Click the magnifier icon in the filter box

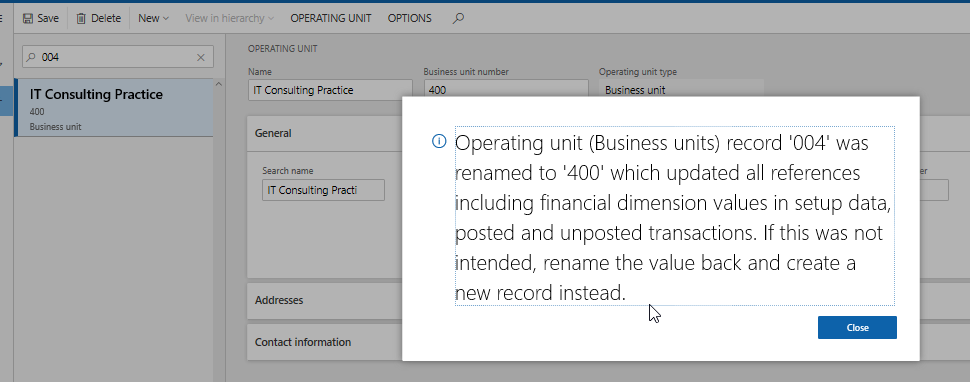coord(31,57)
